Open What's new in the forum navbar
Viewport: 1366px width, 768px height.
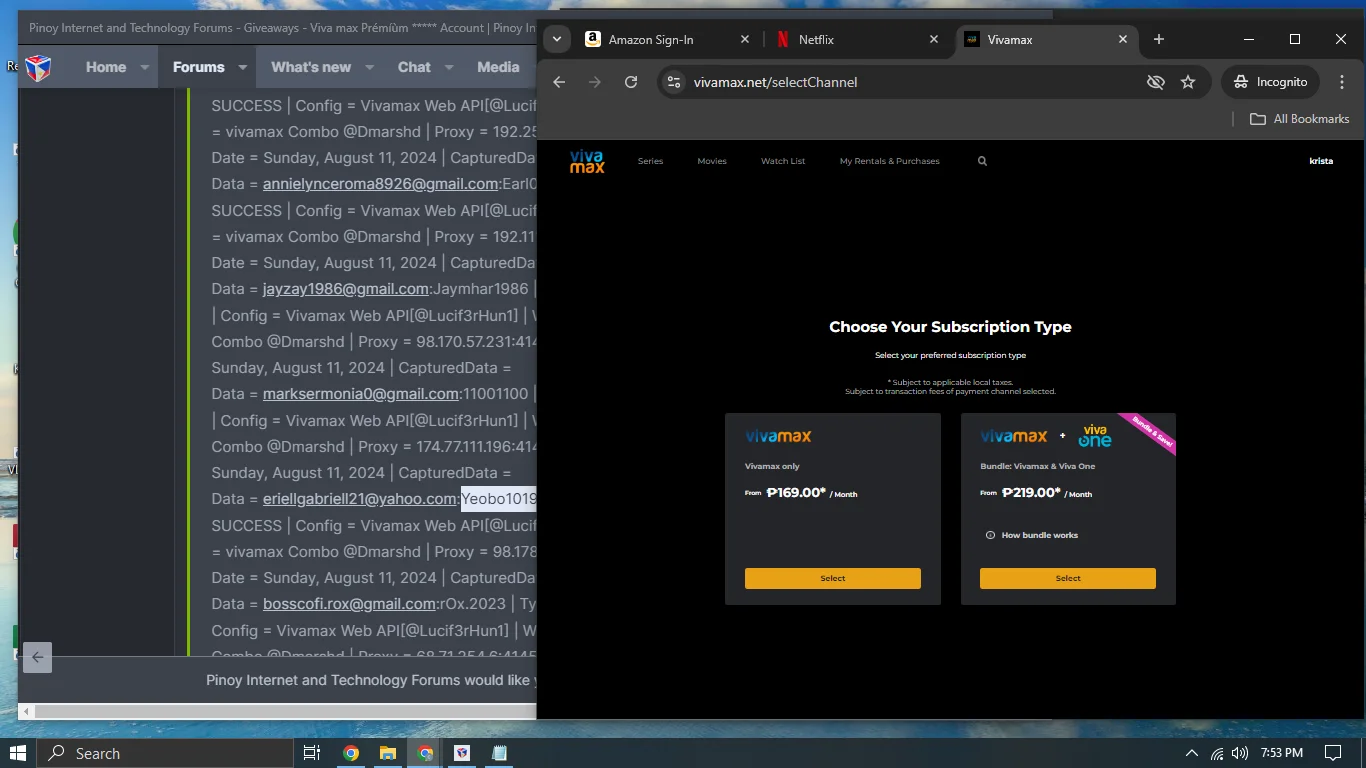311,67
